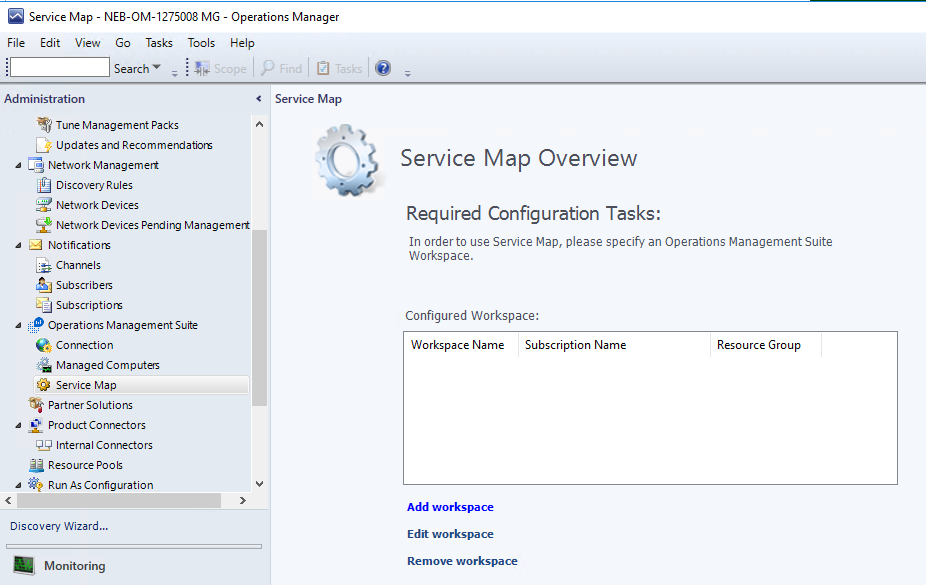Click inside the search input field
This screenshot has height=585, width=926.
[57, 67]
